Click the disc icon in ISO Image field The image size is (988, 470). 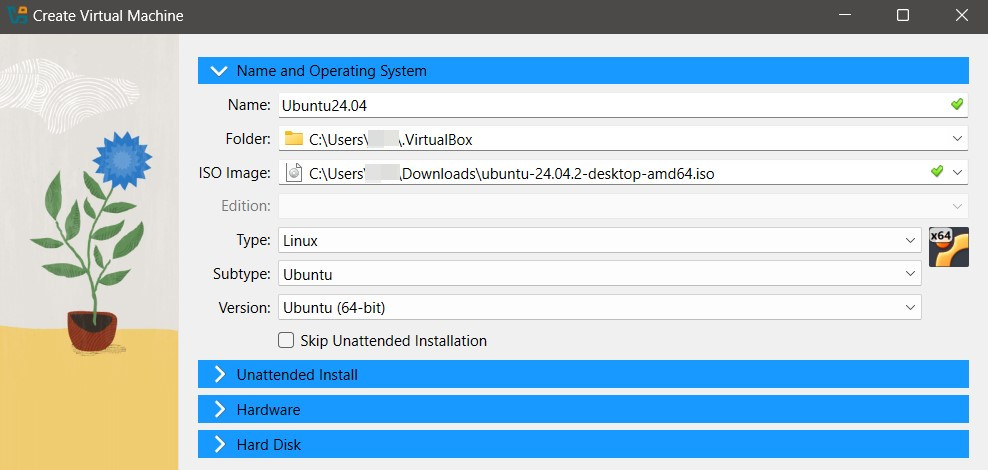click(x=293, y=173)
